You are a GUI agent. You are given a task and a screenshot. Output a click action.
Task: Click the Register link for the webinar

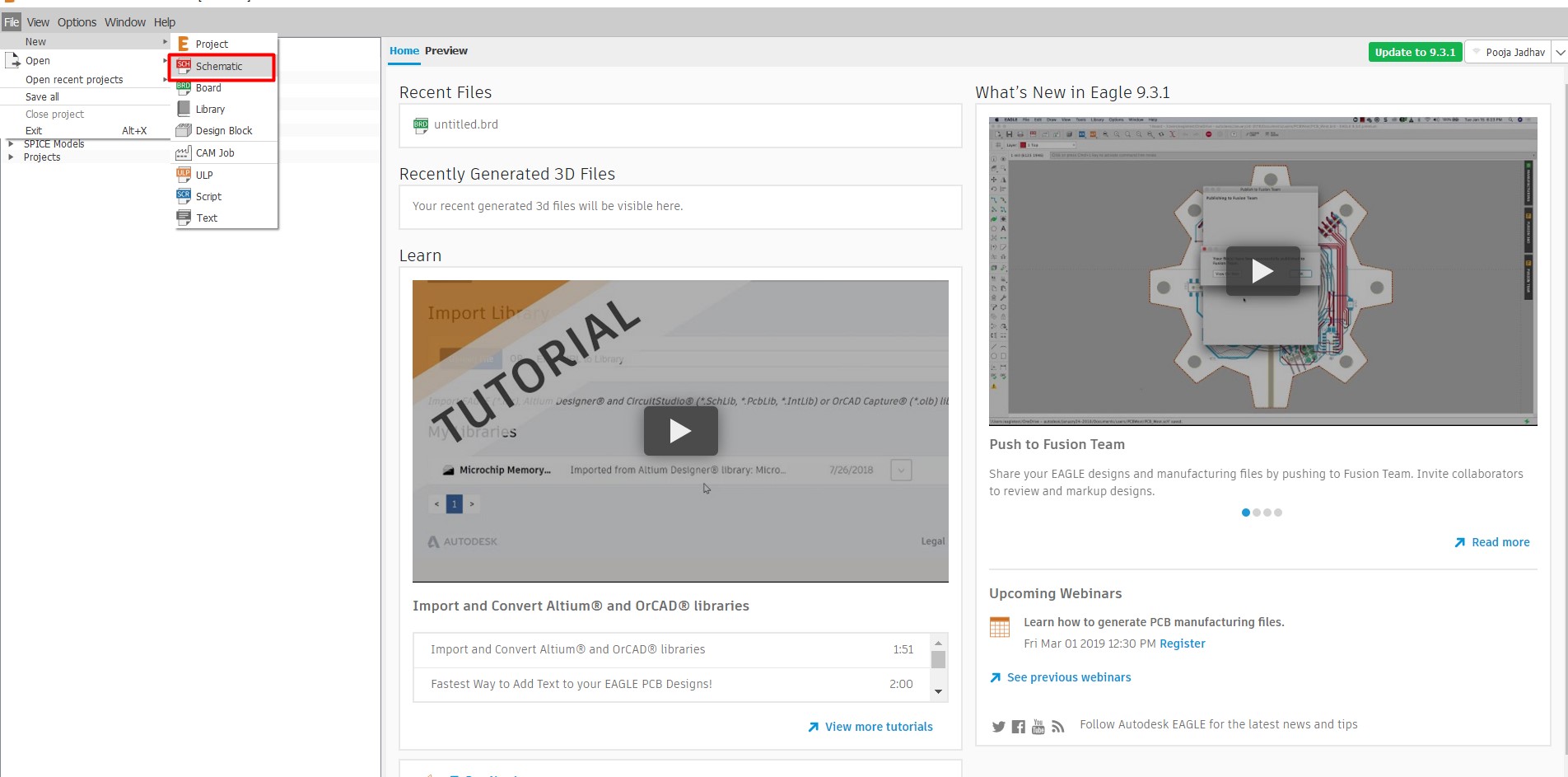[x=1182, y=644]
